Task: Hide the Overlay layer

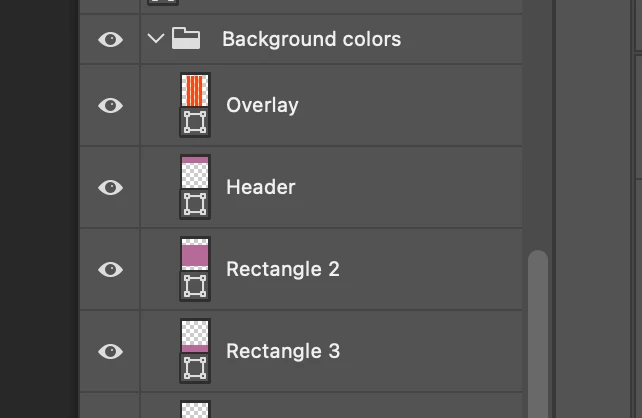Action: click(110, 105)
